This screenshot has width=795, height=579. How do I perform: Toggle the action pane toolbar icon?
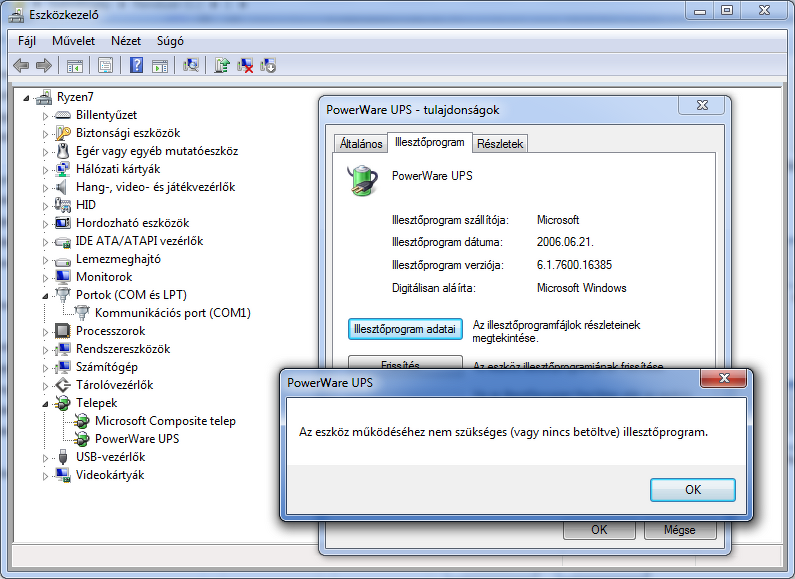pos(160,65)
